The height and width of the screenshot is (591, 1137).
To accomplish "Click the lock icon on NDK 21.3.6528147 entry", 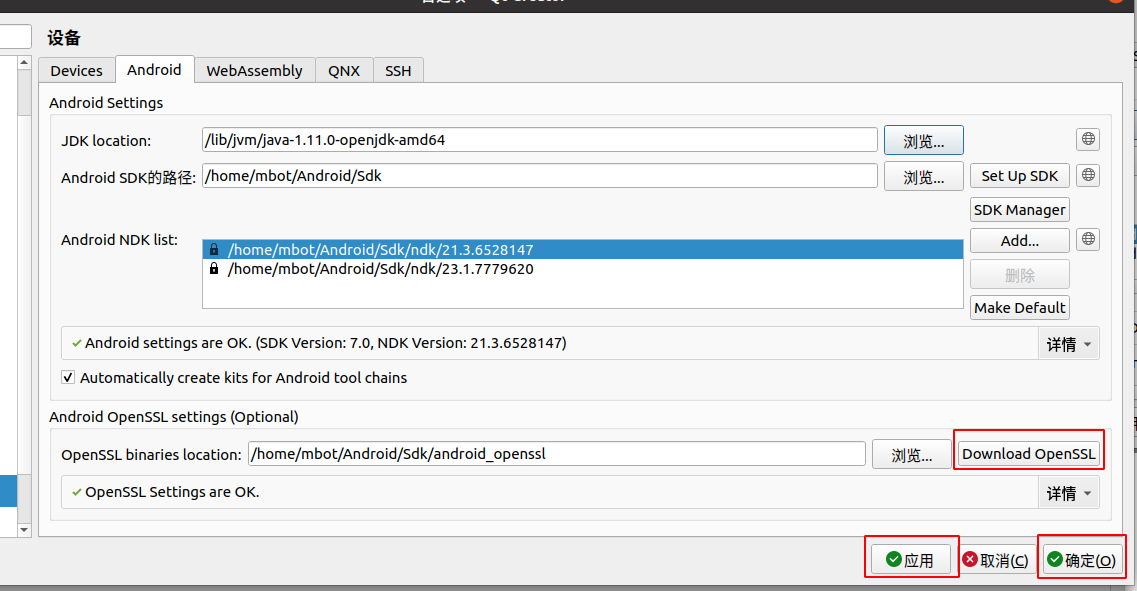I will (213, 249).
